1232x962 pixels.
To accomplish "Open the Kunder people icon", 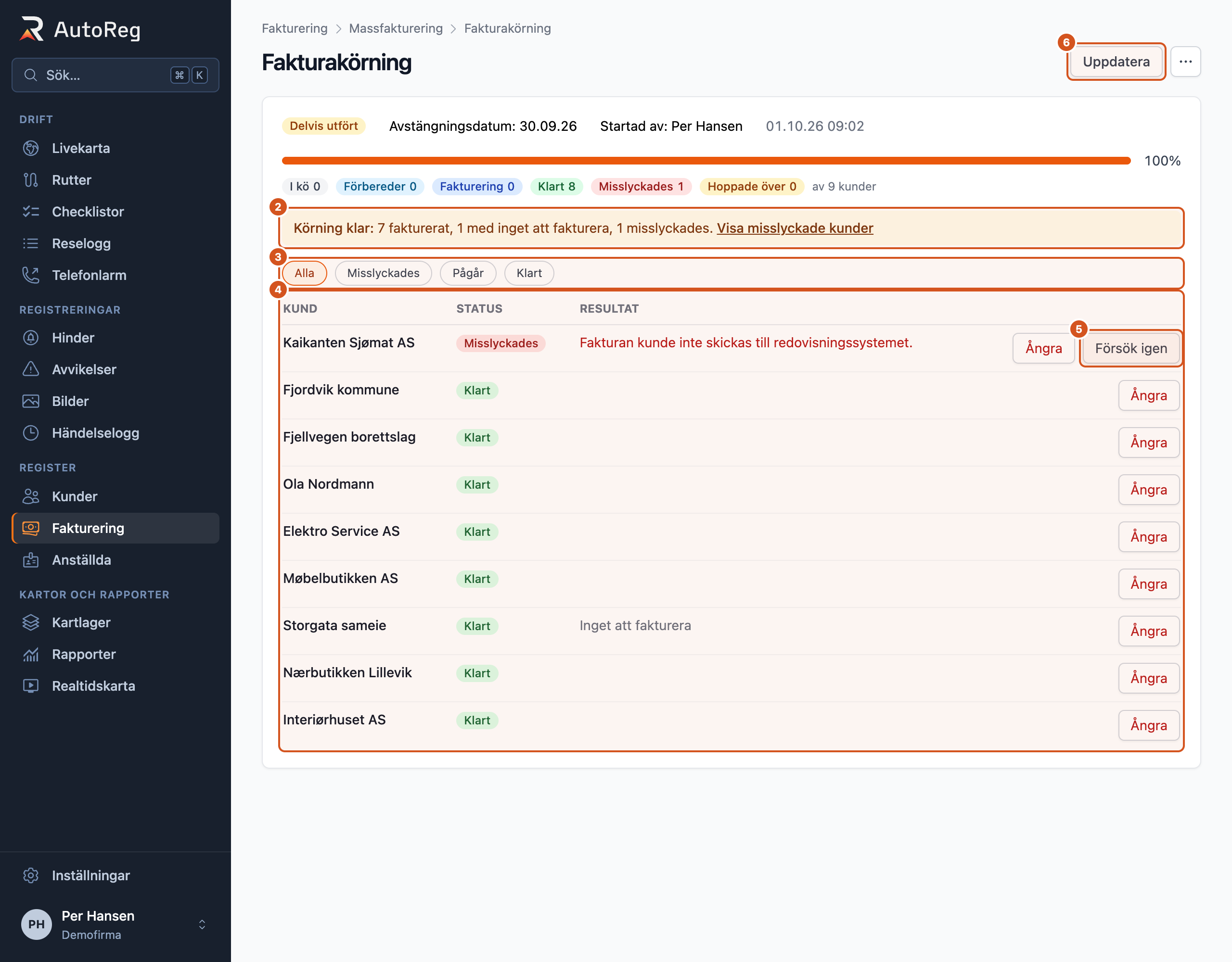I will [x=30, y=496].
